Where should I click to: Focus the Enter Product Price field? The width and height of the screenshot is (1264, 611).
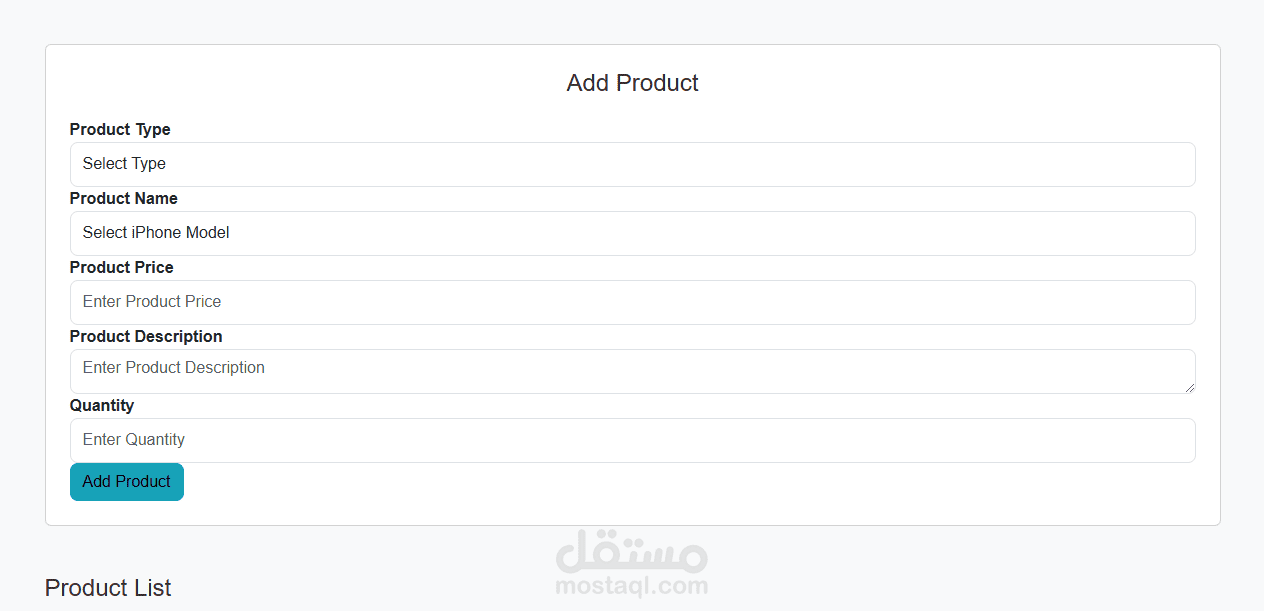point(632,302)
